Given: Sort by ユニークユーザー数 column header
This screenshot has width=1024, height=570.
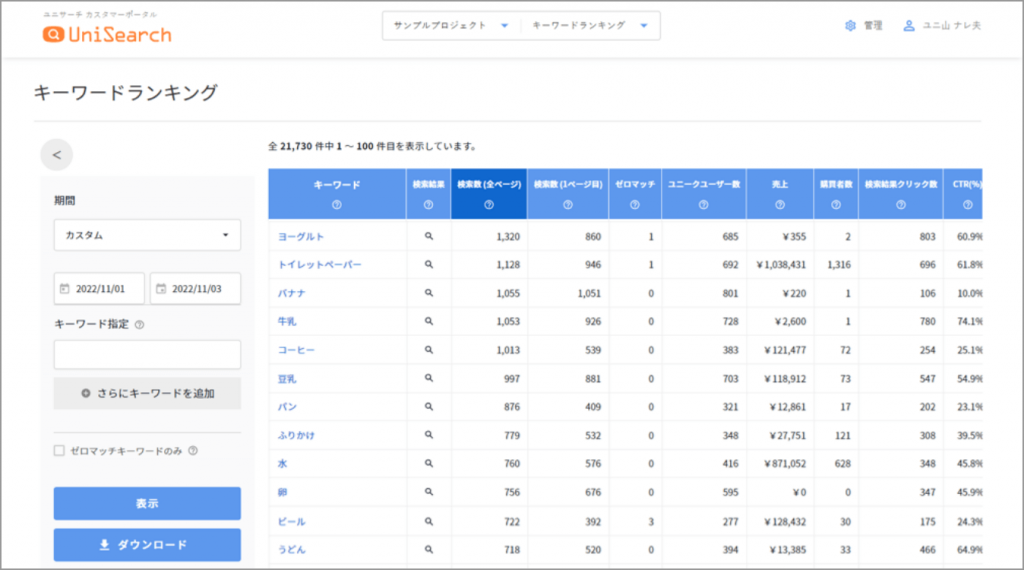Looking at the screenshot, I should [x=703, y=185].
